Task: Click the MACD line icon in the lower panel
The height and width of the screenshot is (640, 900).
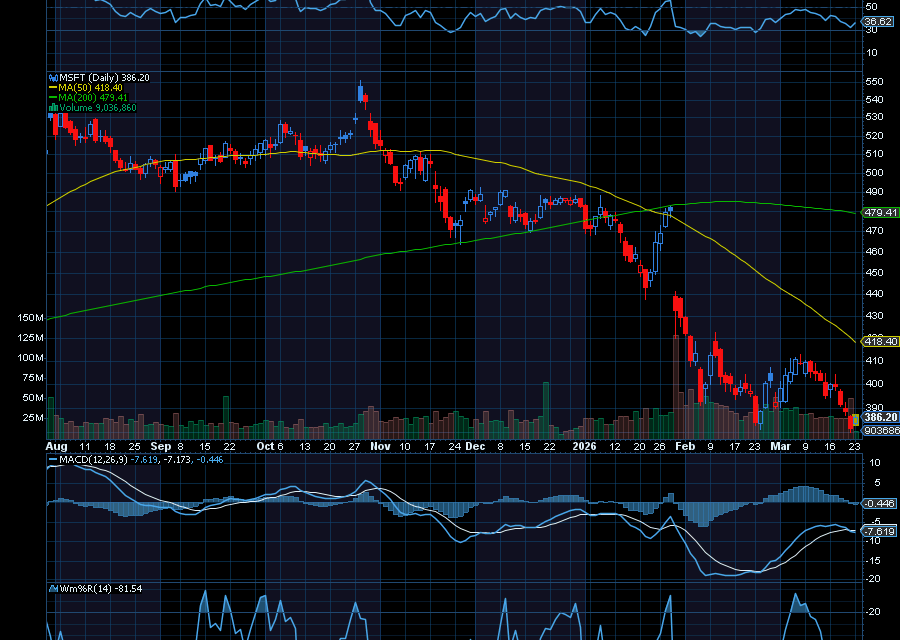Action: tap(53, 458)
